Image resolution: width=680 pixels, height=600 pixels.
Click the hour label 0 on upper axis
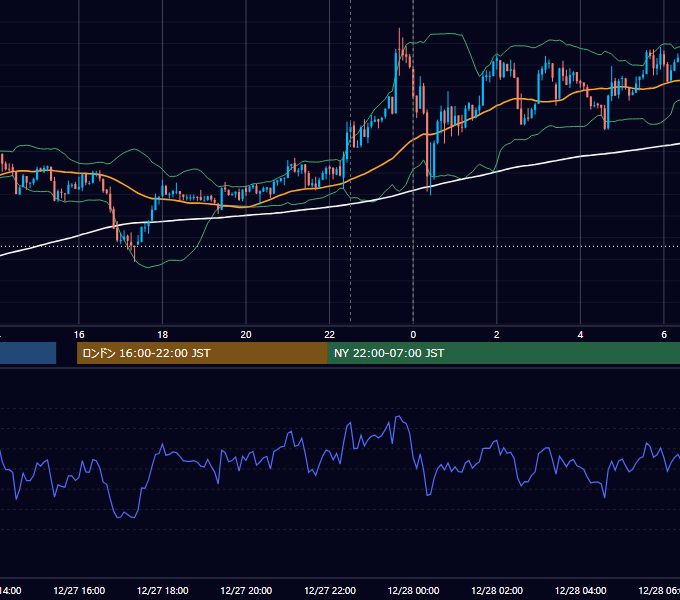coord(413,335)
